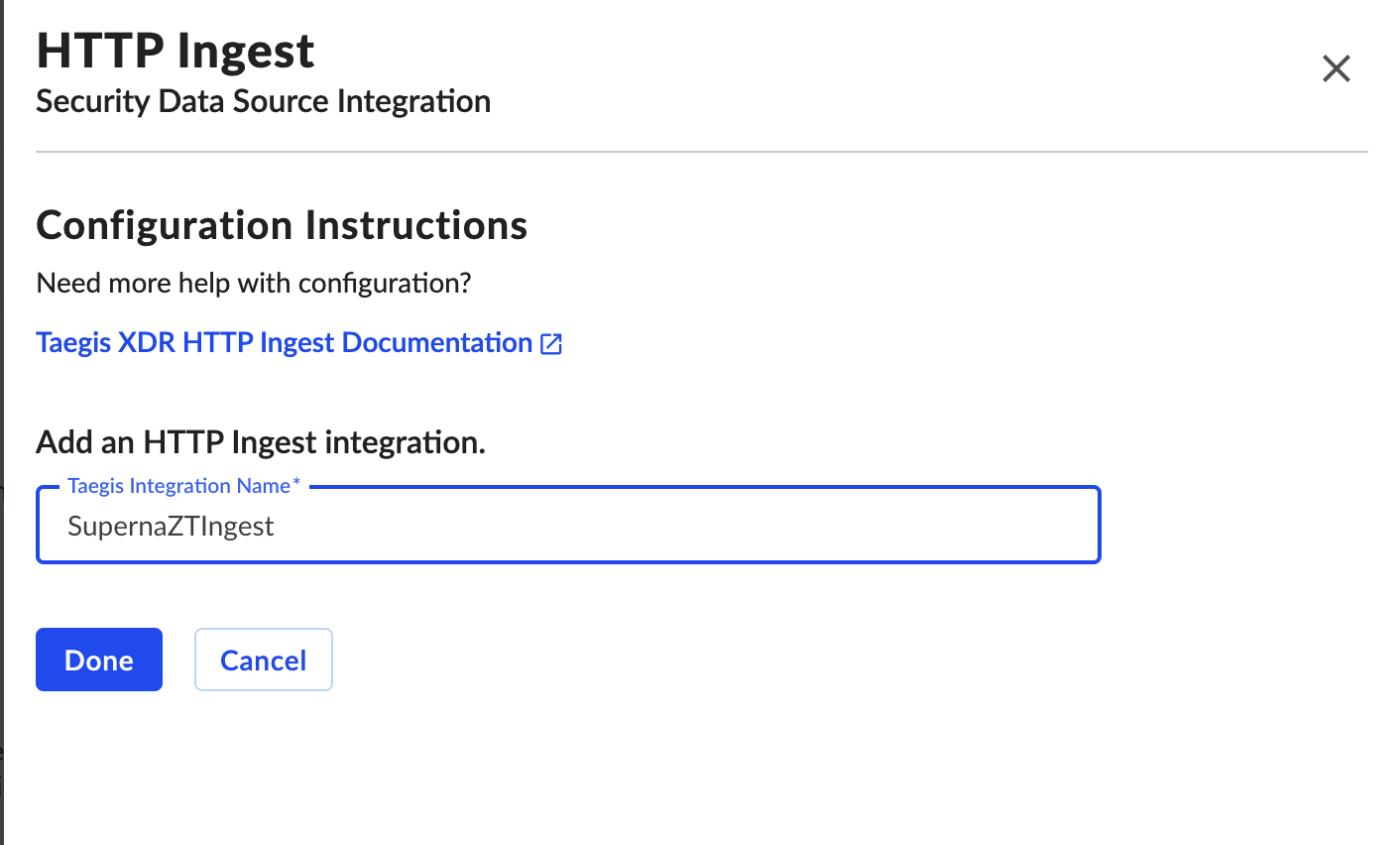This screenshot has width=1400, height=845.
Task: Click the horizontal divider under the subtitle
Action: pos(702,152)
